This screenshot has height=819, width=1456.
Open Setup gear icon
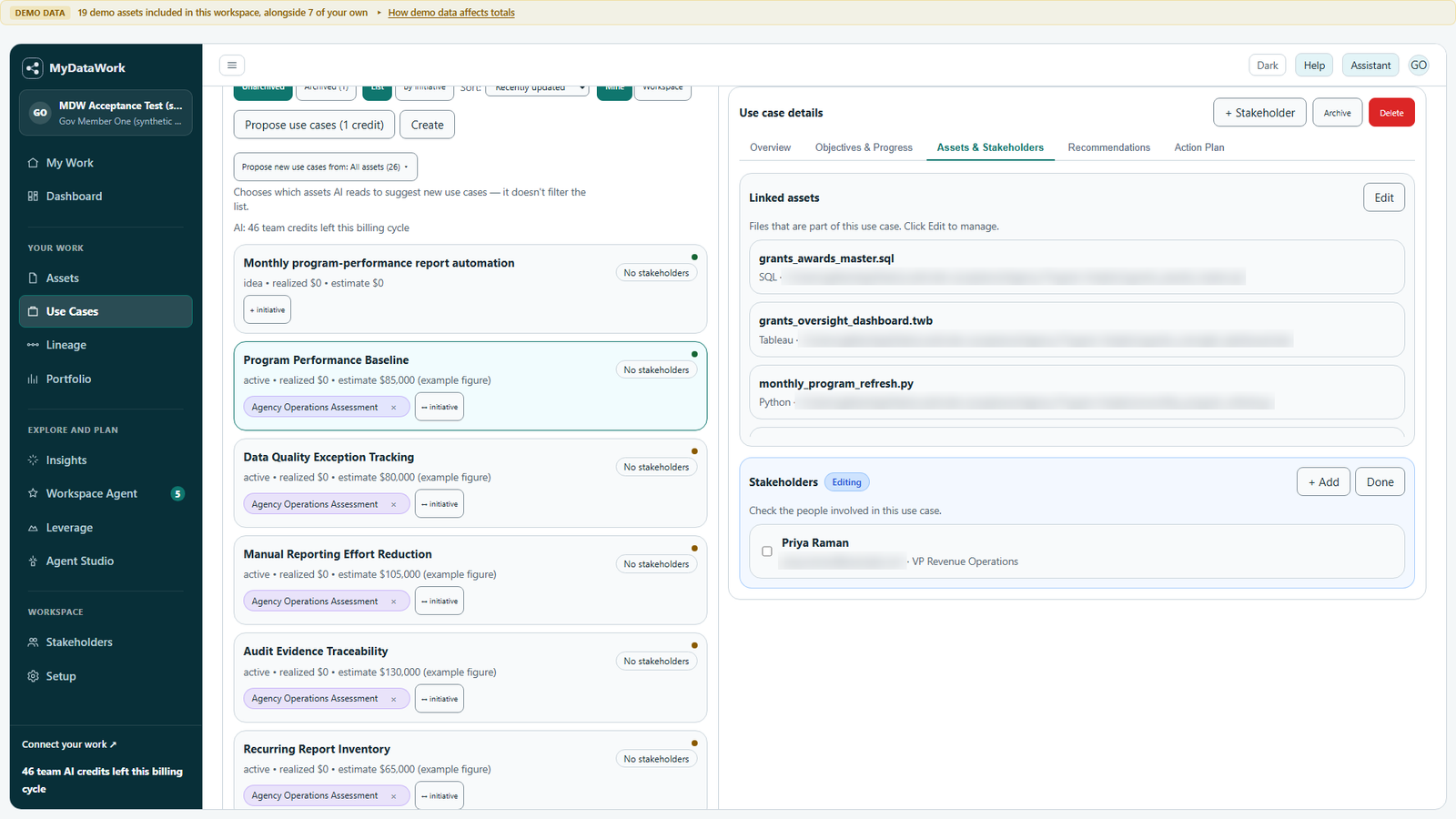[33, 676]
